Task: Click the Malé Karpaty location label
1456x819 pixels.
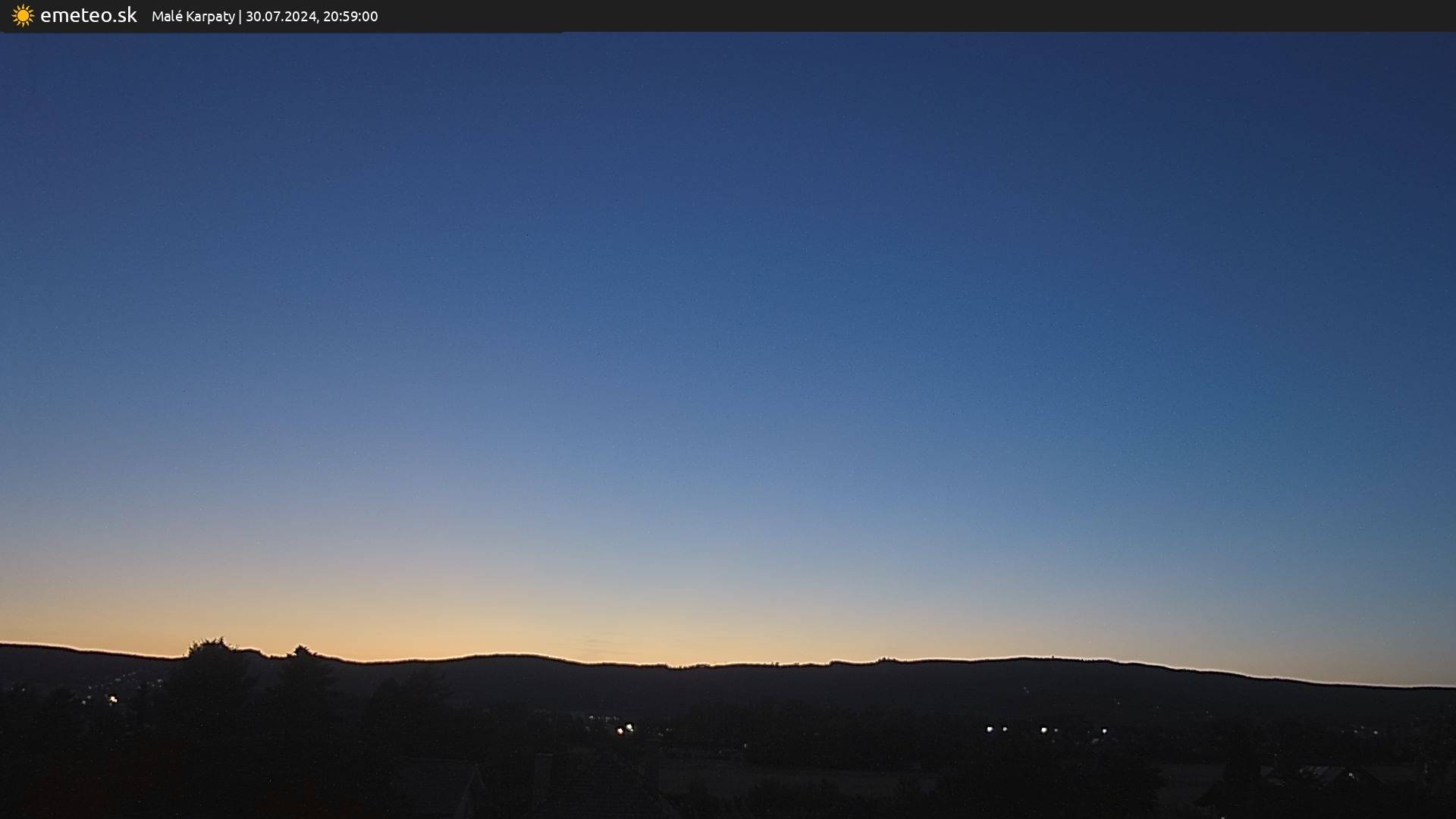Action: tap(193, 17)
